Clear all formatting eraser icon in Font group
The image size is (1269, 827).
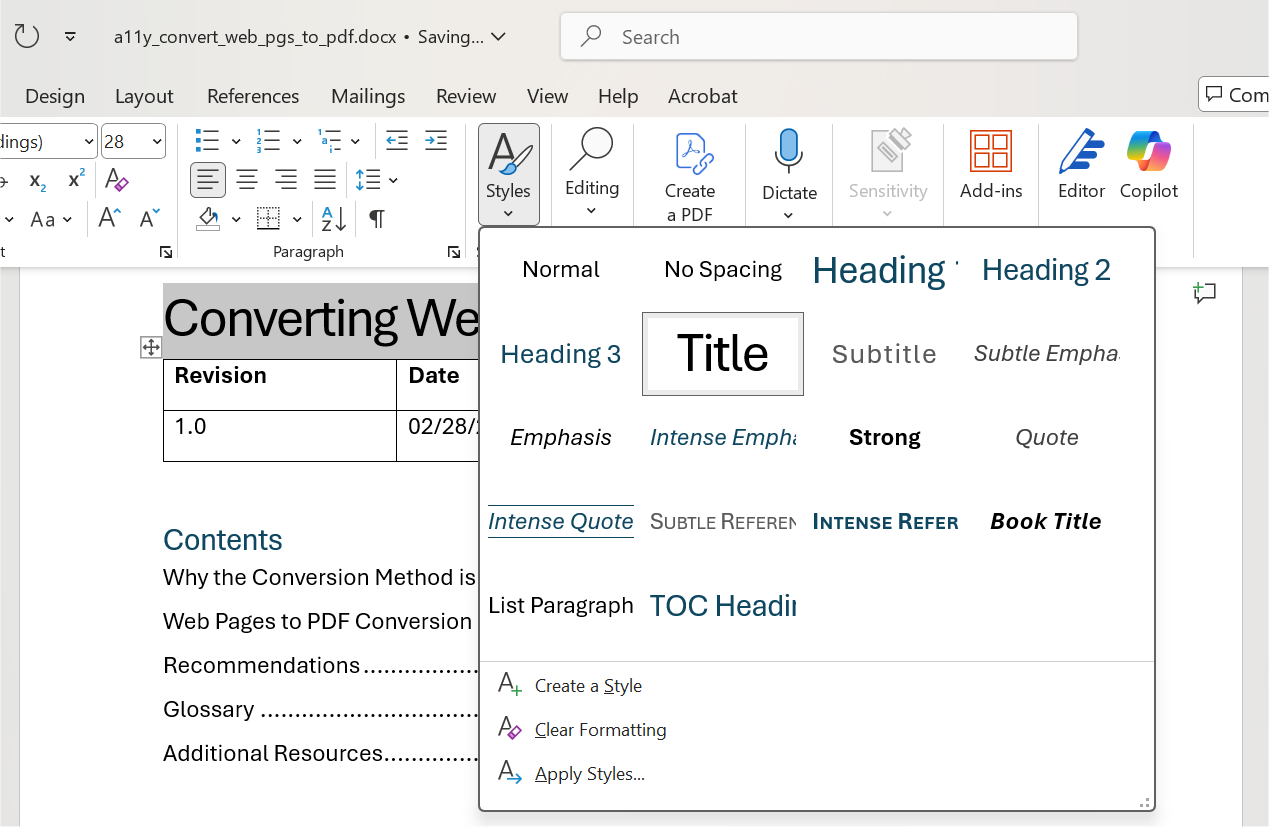pyautogui.click(x=117, y=181)
